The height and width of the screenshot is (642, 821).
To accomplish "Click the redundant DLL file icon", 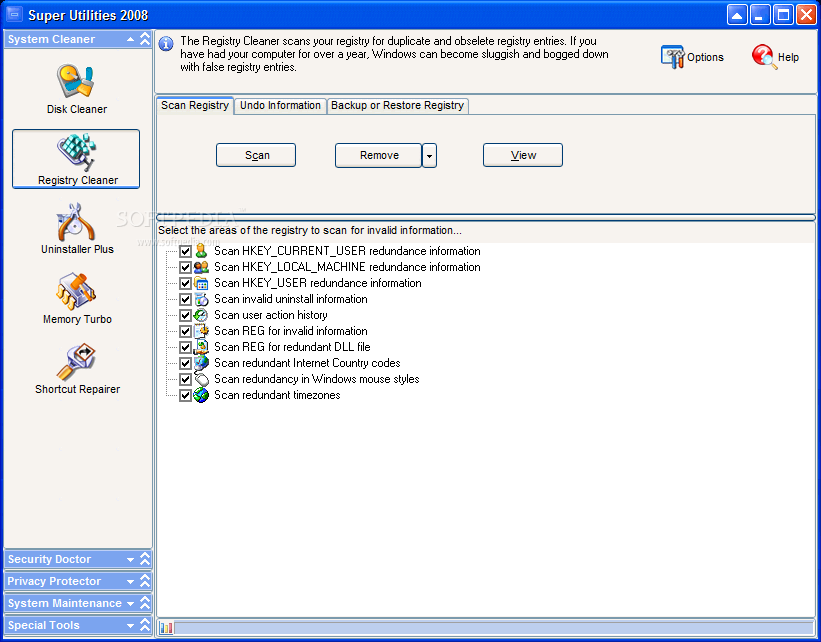I will click(x=201, y=347).
